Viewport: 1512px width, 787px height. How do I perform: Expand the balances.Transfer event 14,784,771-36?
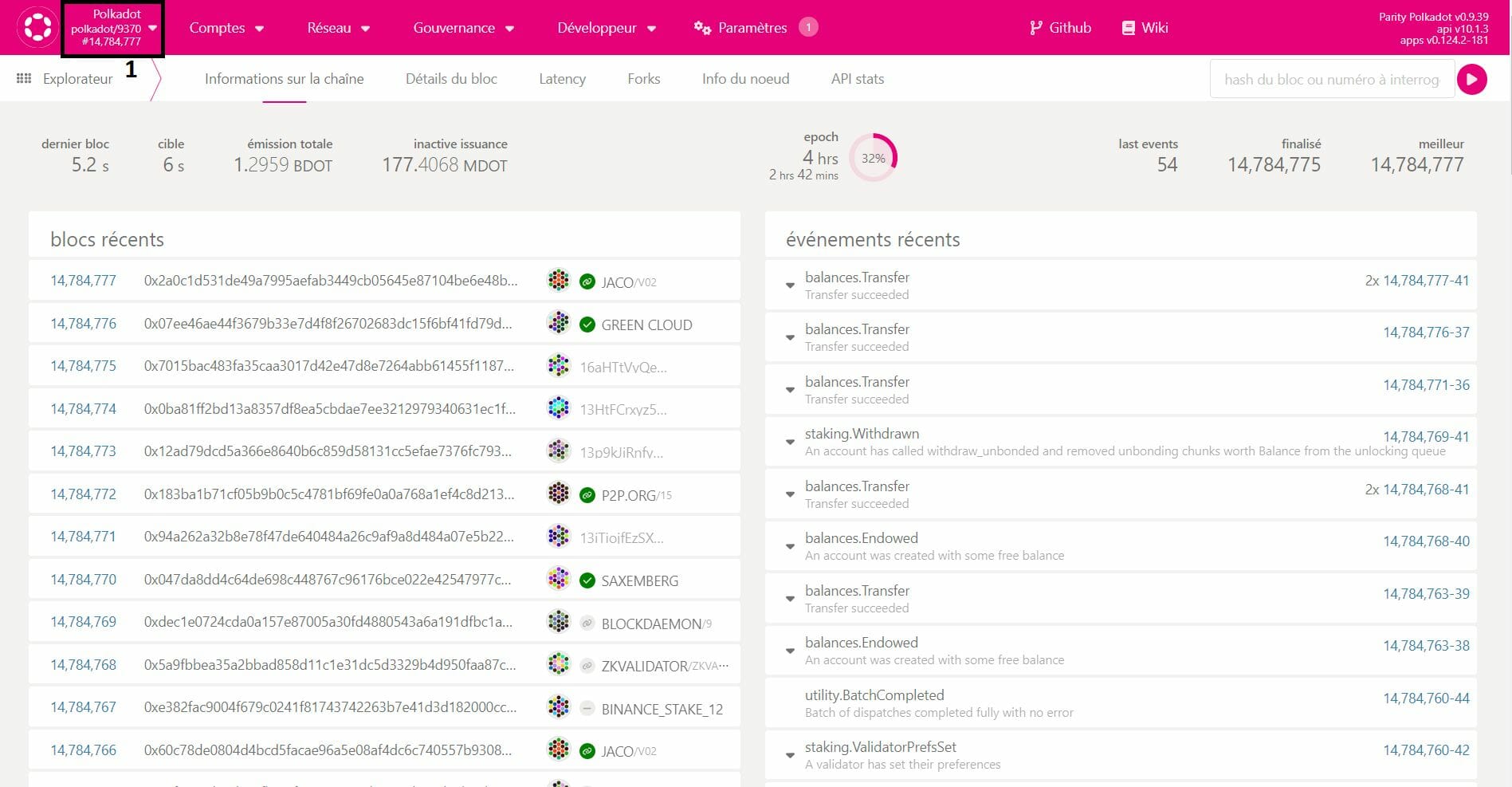(x=790, y=390)
